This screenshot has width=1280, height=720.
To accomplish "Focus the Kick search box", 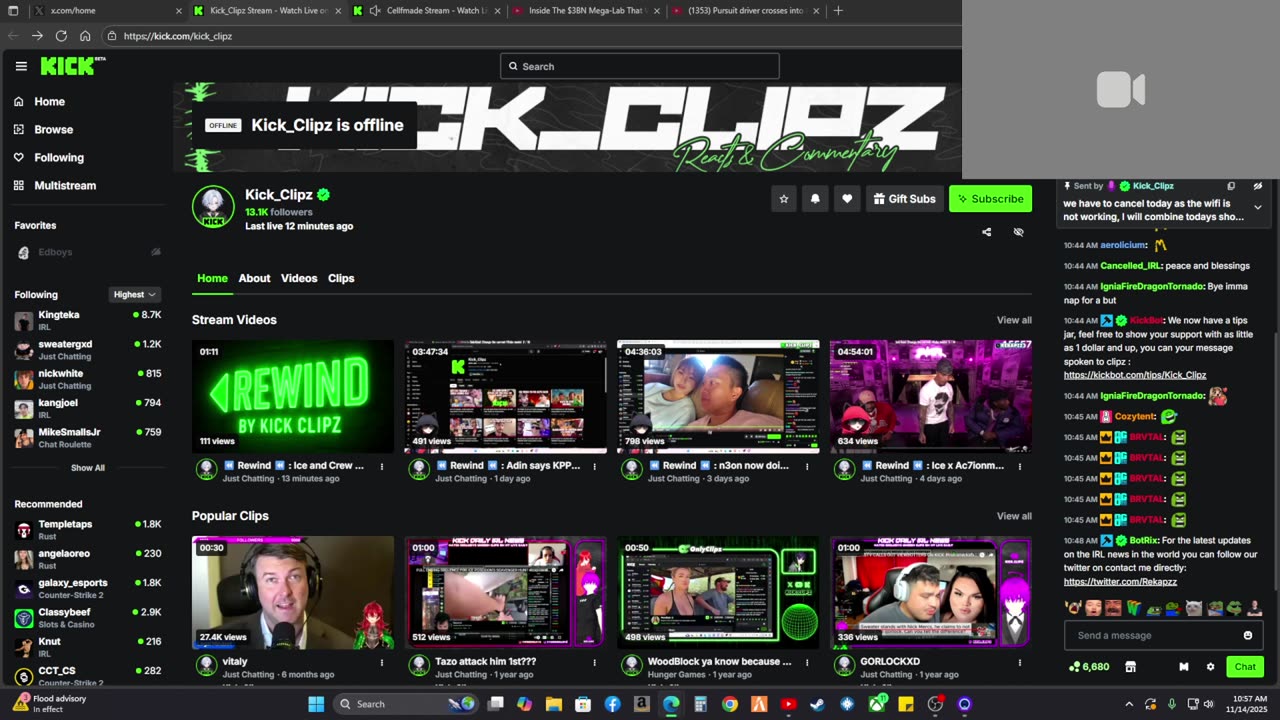I will pos(640,66).
